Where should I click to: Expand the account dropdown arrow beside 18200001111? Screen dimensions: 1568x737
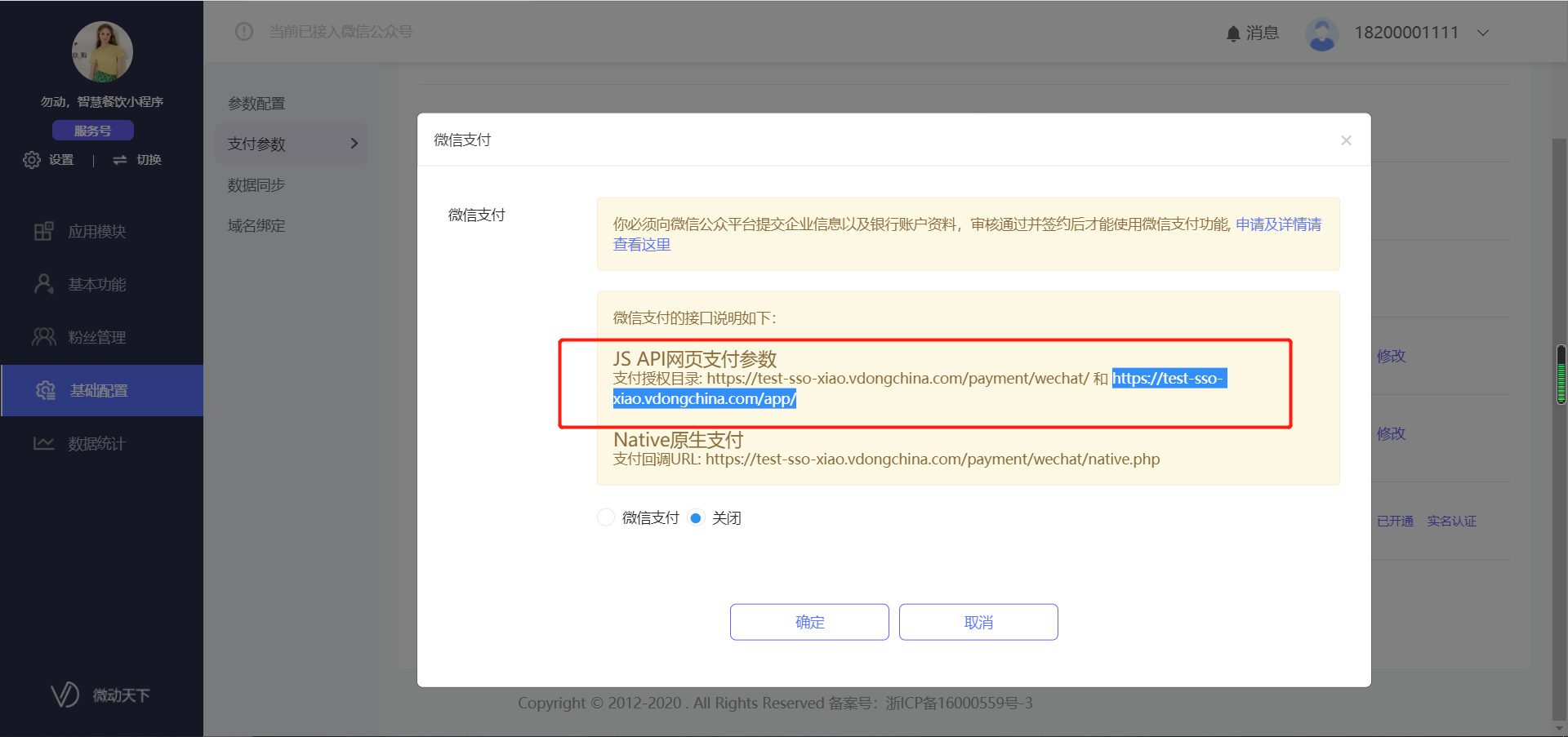(1483, 33)
